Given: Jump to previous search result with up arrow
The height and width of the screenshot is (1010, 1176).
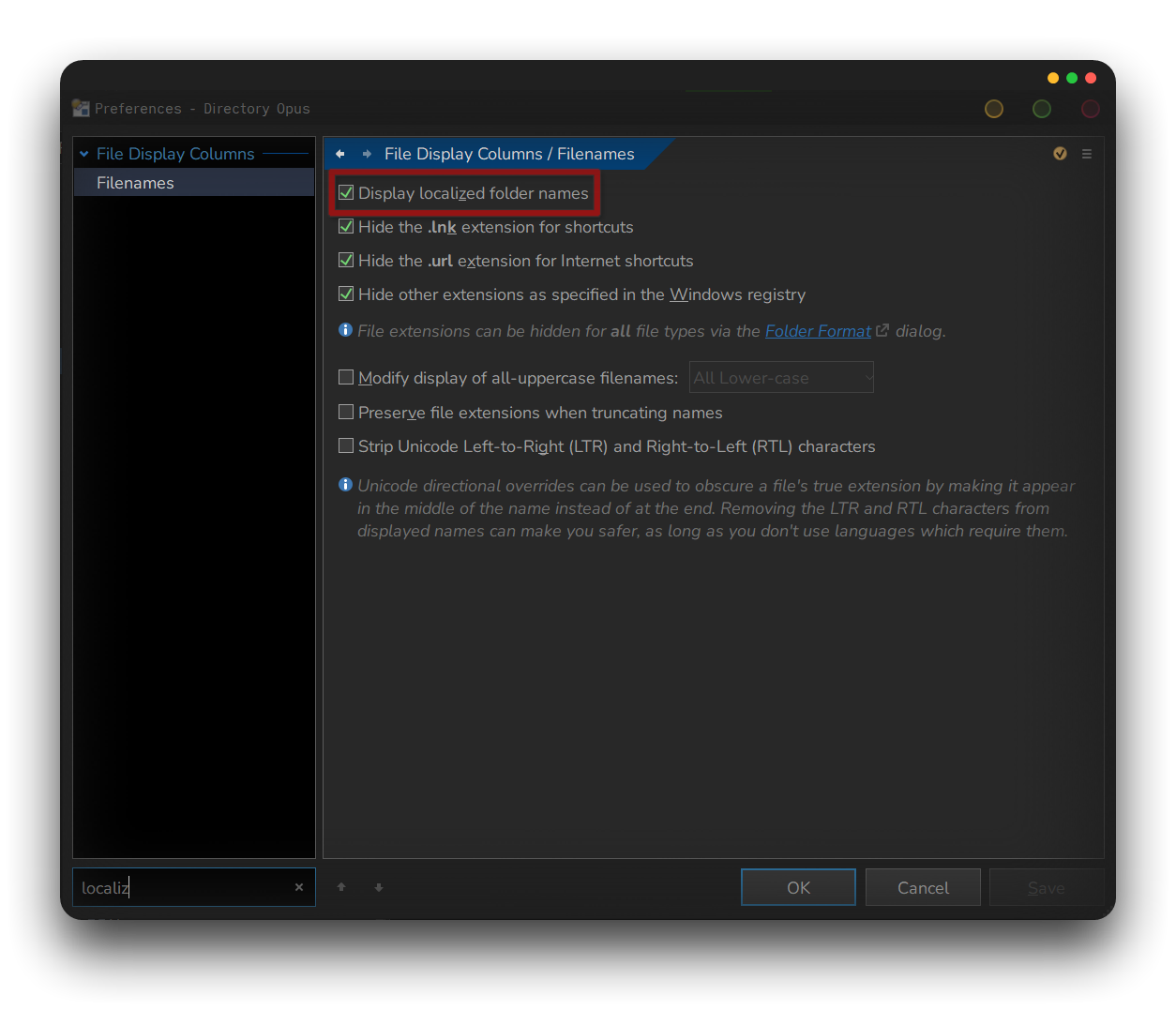Looking at the screenshot, I should [341, 887].
